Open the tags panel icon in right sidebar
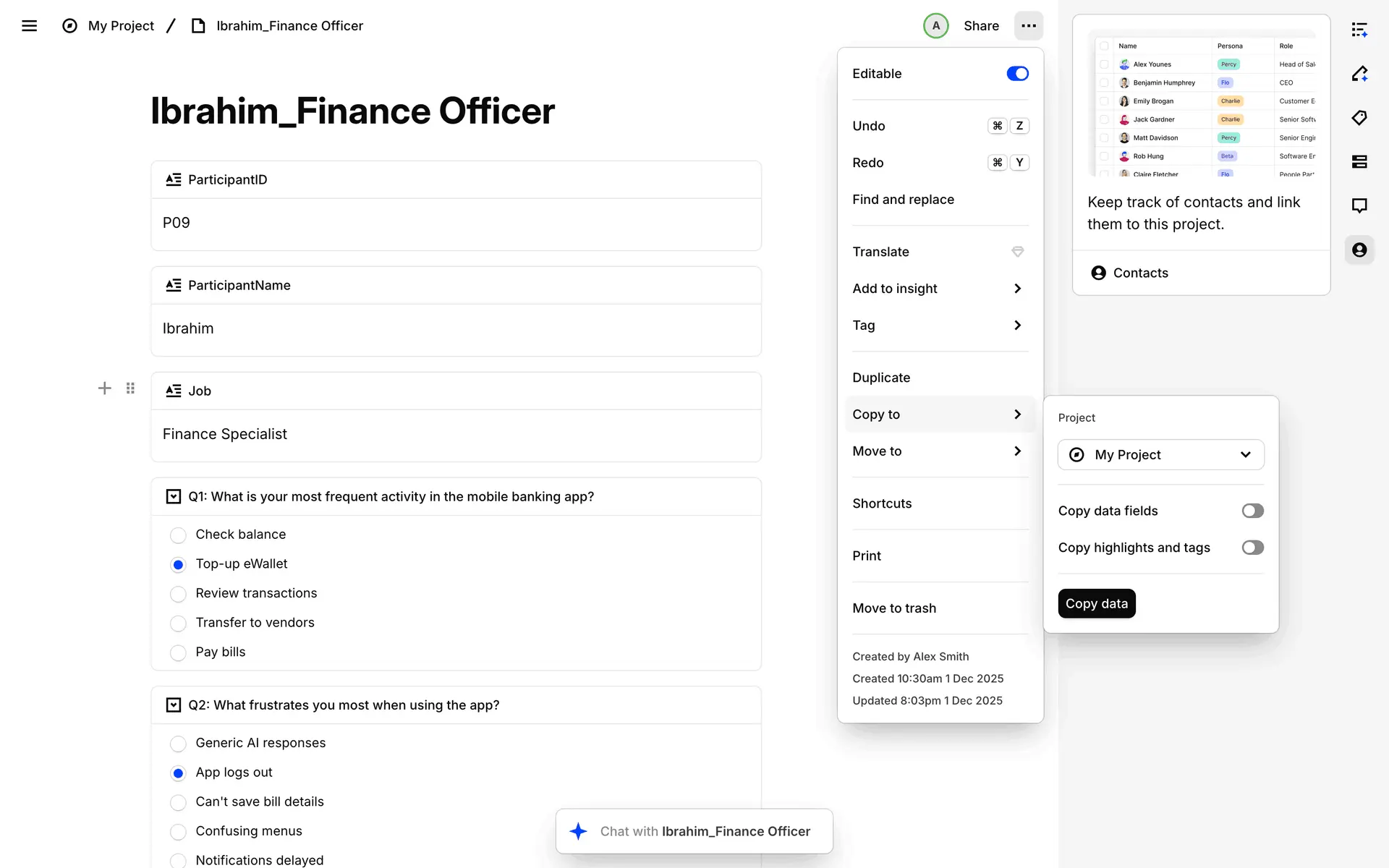 (x=1359, y=118)
